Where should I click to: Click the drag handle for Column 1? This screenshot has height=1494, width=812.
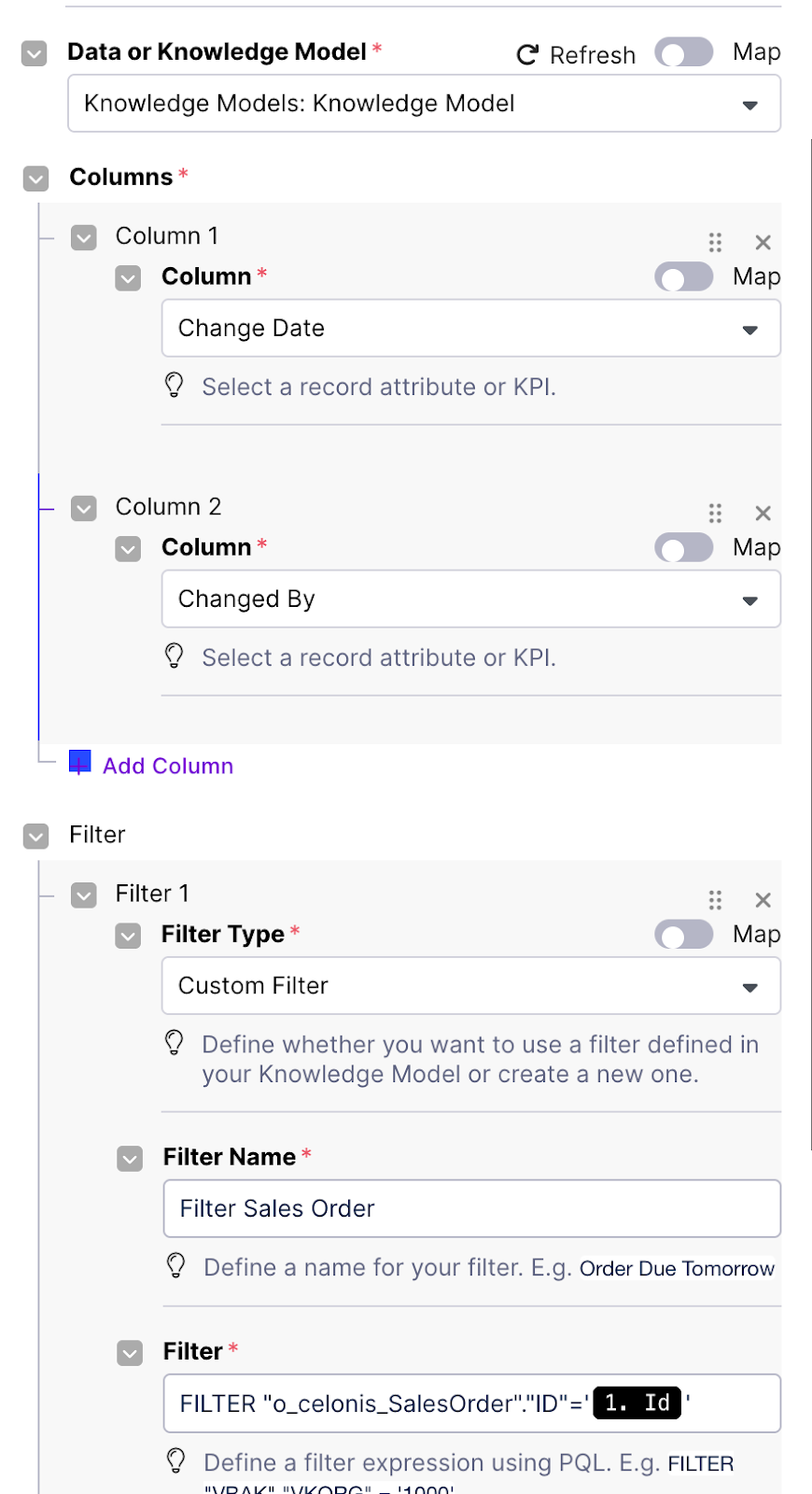pyautogui.click(x=715, y=243)
